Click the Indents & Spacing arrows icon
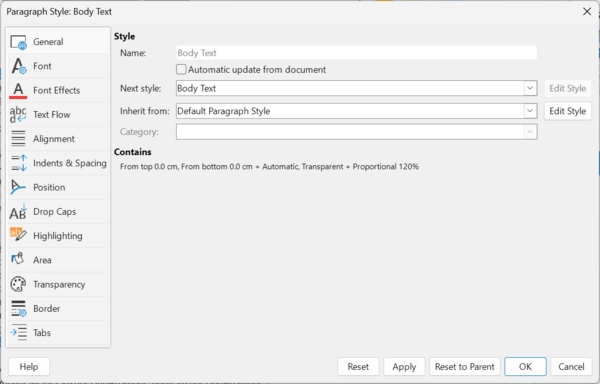This screenshot has width=600, height=384. click(18, 163)
